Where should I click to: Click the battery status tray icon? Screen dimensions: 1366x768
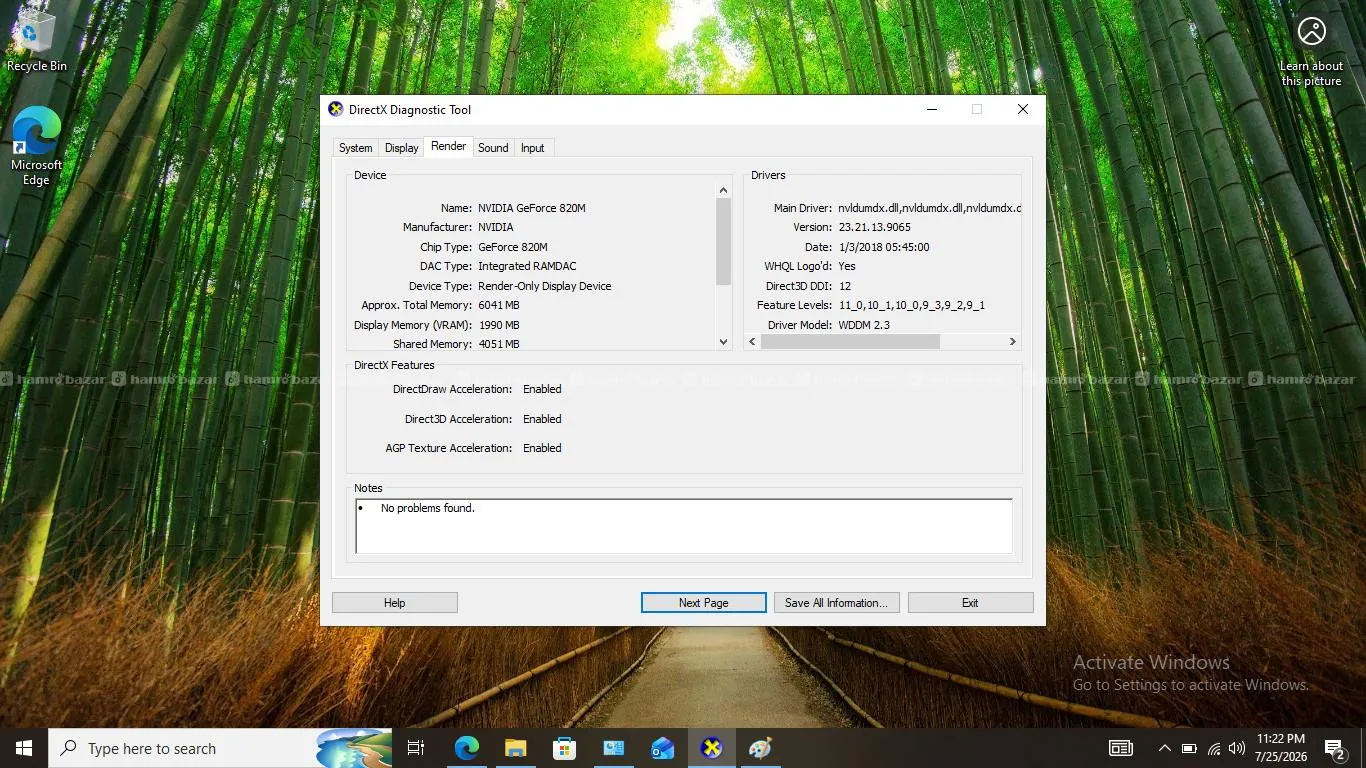[1189, 748]
